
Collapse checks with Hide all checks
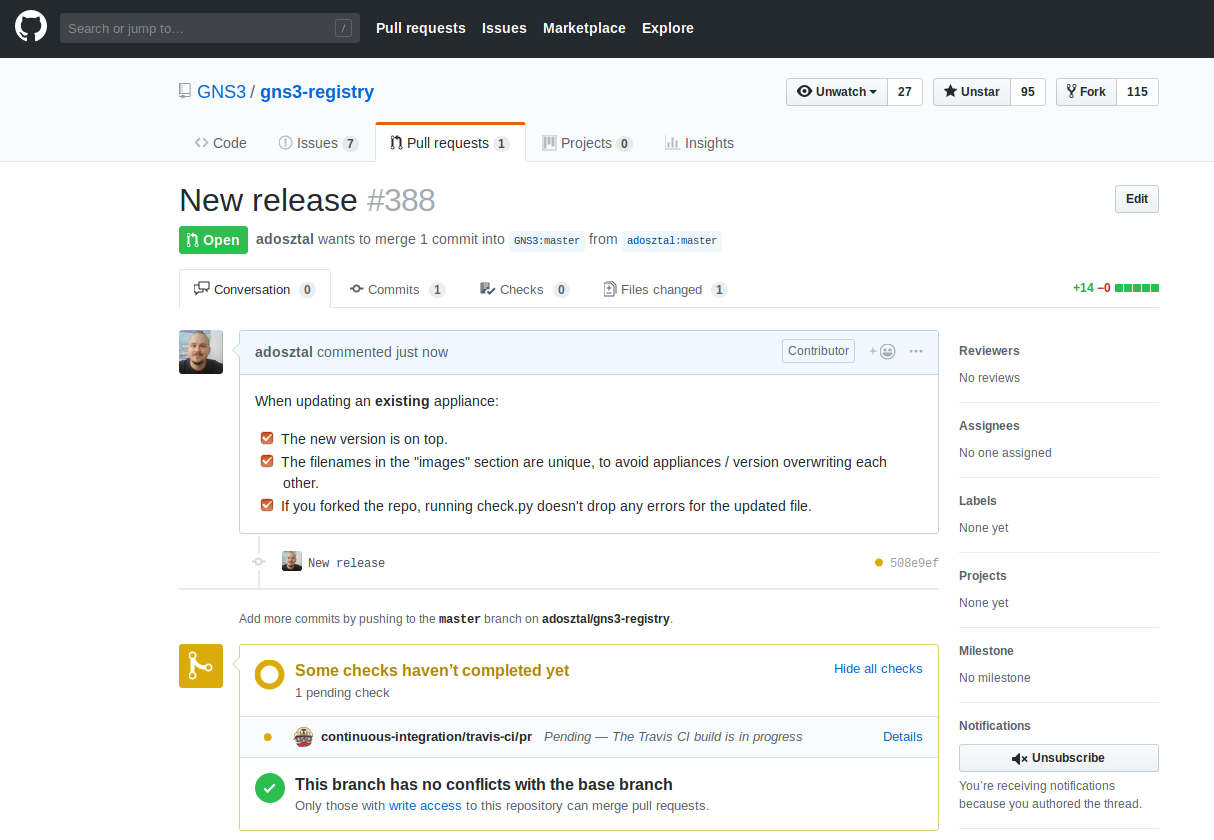pos(878,669)
